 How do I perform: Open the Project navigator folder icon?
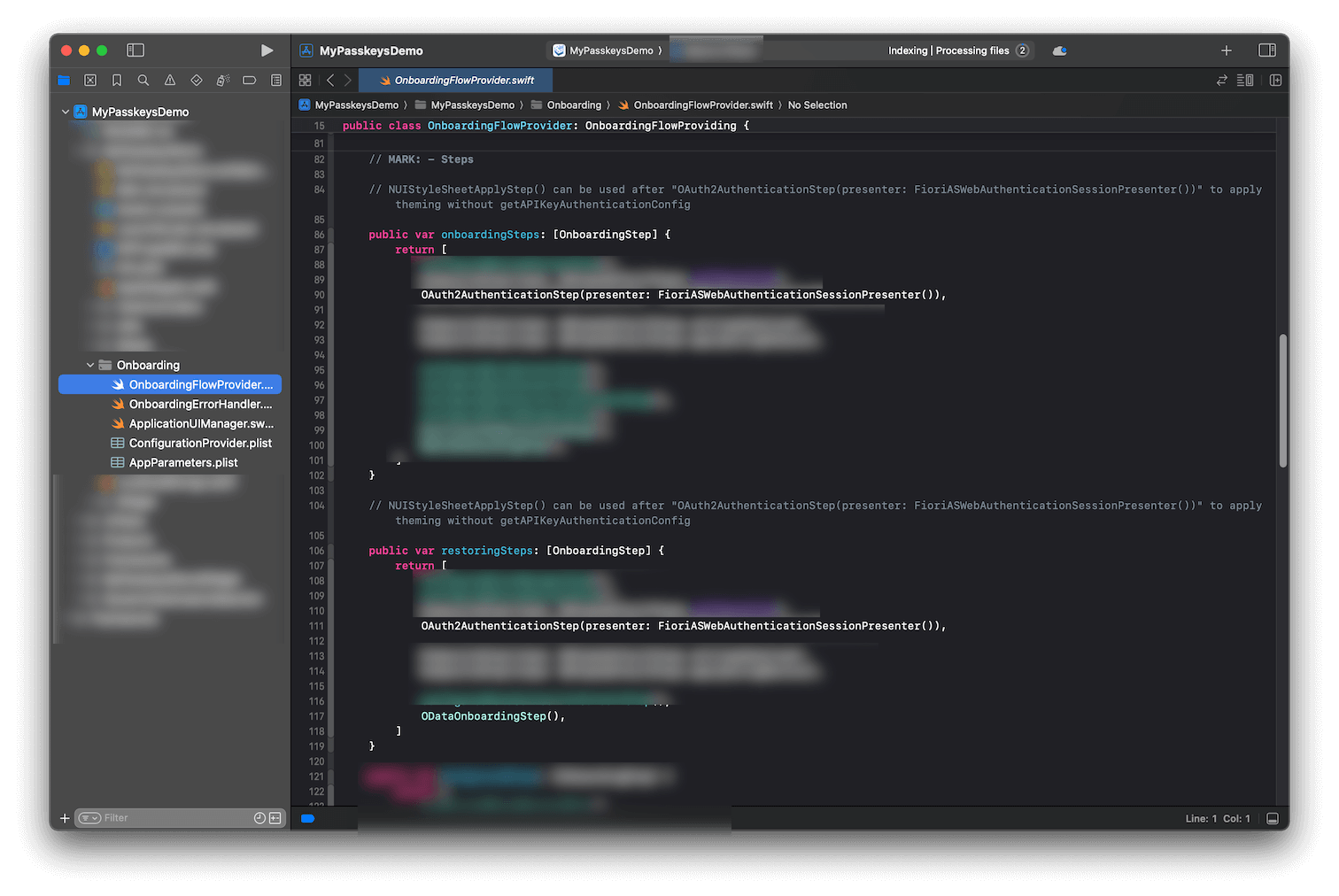tap(64, 80)
